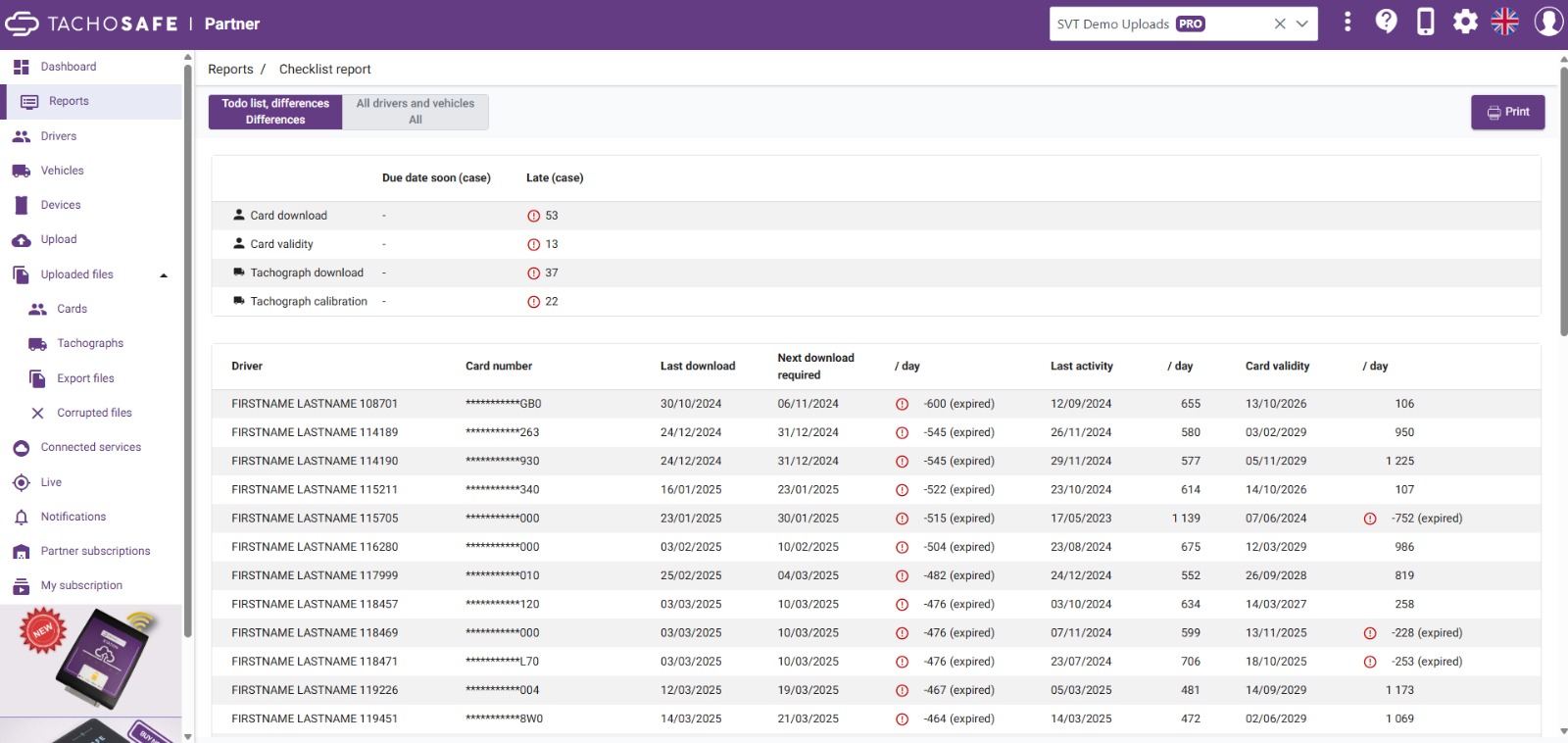Open Partner subscriptions menu item
Image resolution: width=1568 pixels, height=743 pixels.
[95, 551]
